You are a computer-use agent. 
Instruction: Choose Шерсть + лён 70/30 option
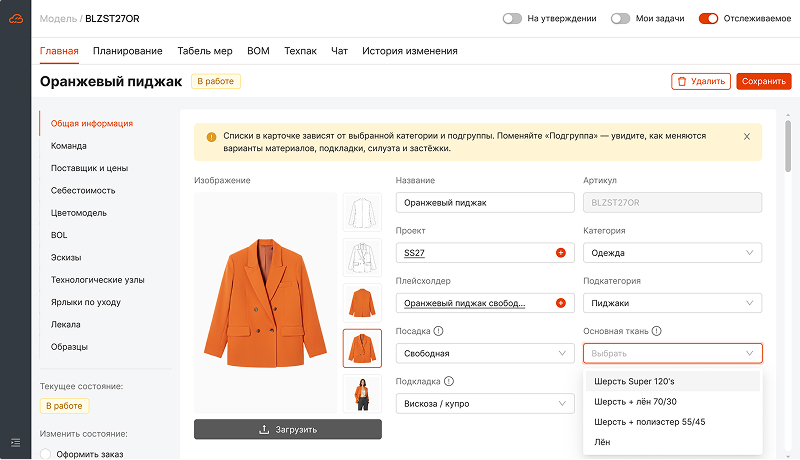pyautogui.click(x=672, y=402)
